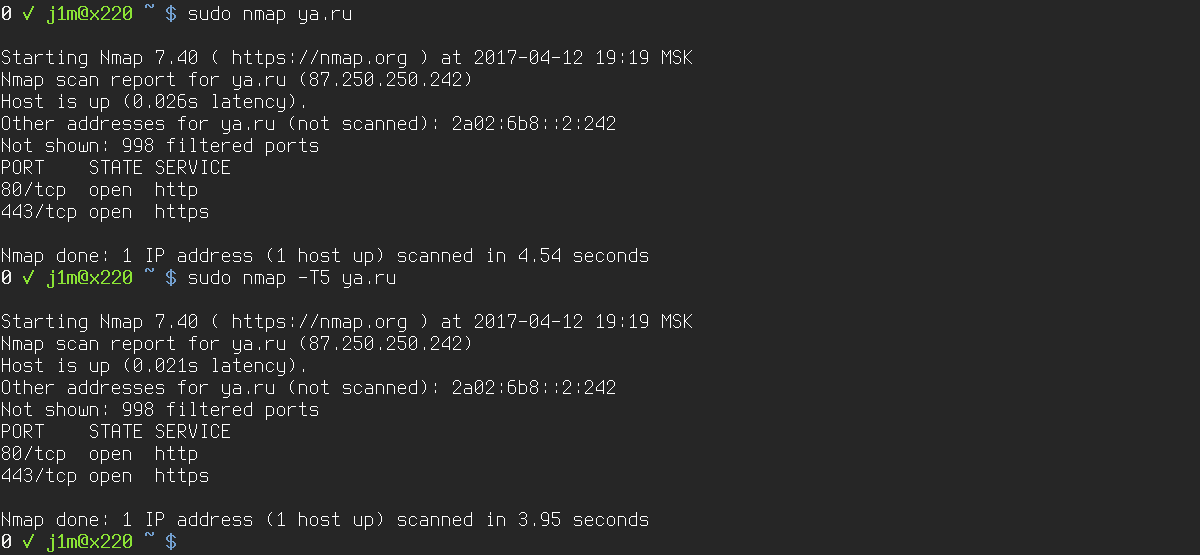The image size is (1200, 555).
Task: Click the SERVICE column header in second scan
Action: click(192, 432)
